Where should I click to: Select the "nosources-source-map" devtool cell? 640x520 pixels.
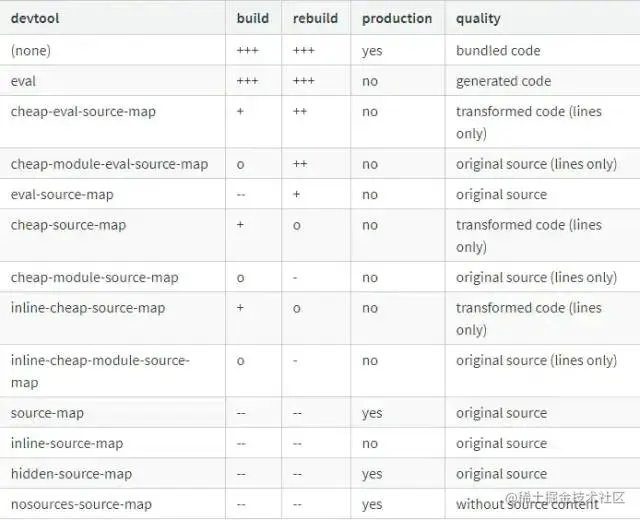pos(81,504)
